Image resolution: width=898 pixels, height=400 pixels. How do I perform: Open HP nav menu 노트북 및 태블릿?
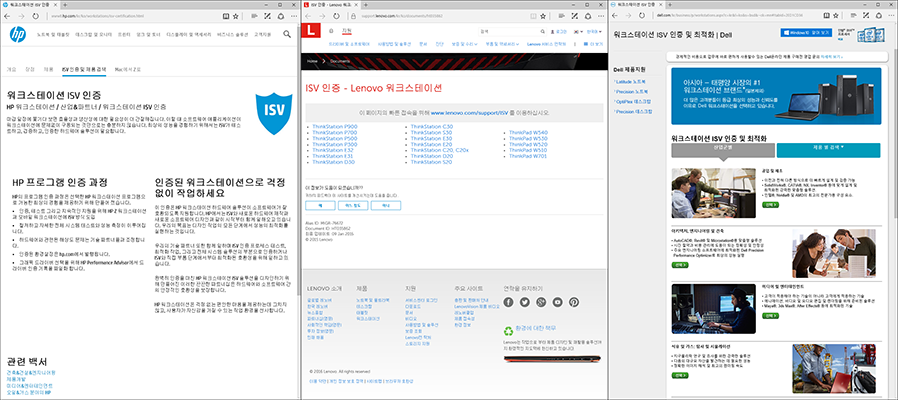pos(53,34)
